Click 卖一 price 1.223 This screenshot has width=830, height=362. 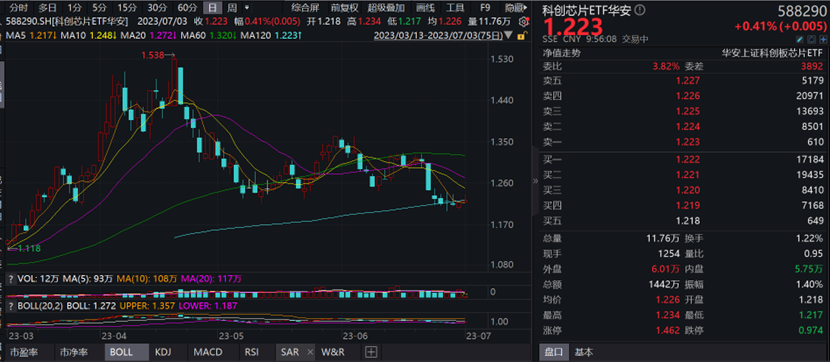(x=689, y=142)
